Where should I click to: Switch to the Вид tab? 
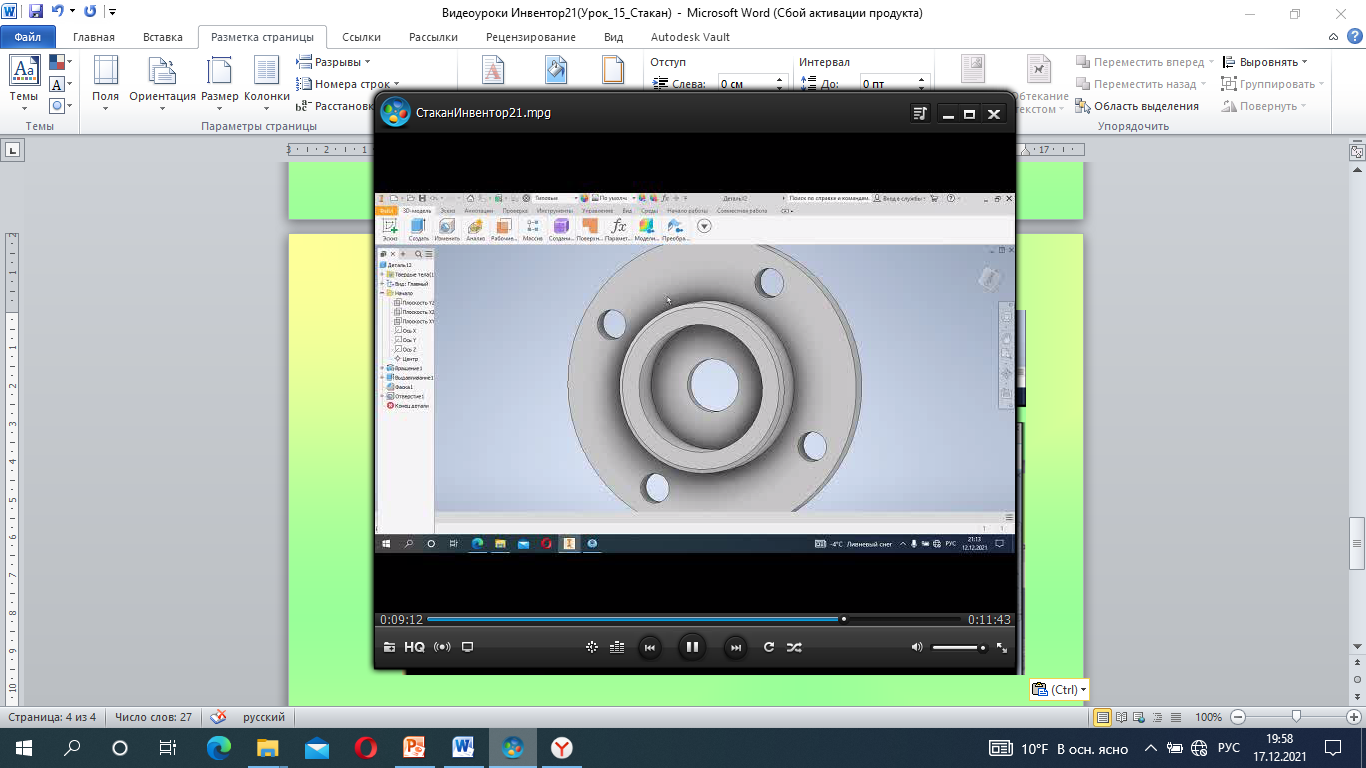point(614,37)
